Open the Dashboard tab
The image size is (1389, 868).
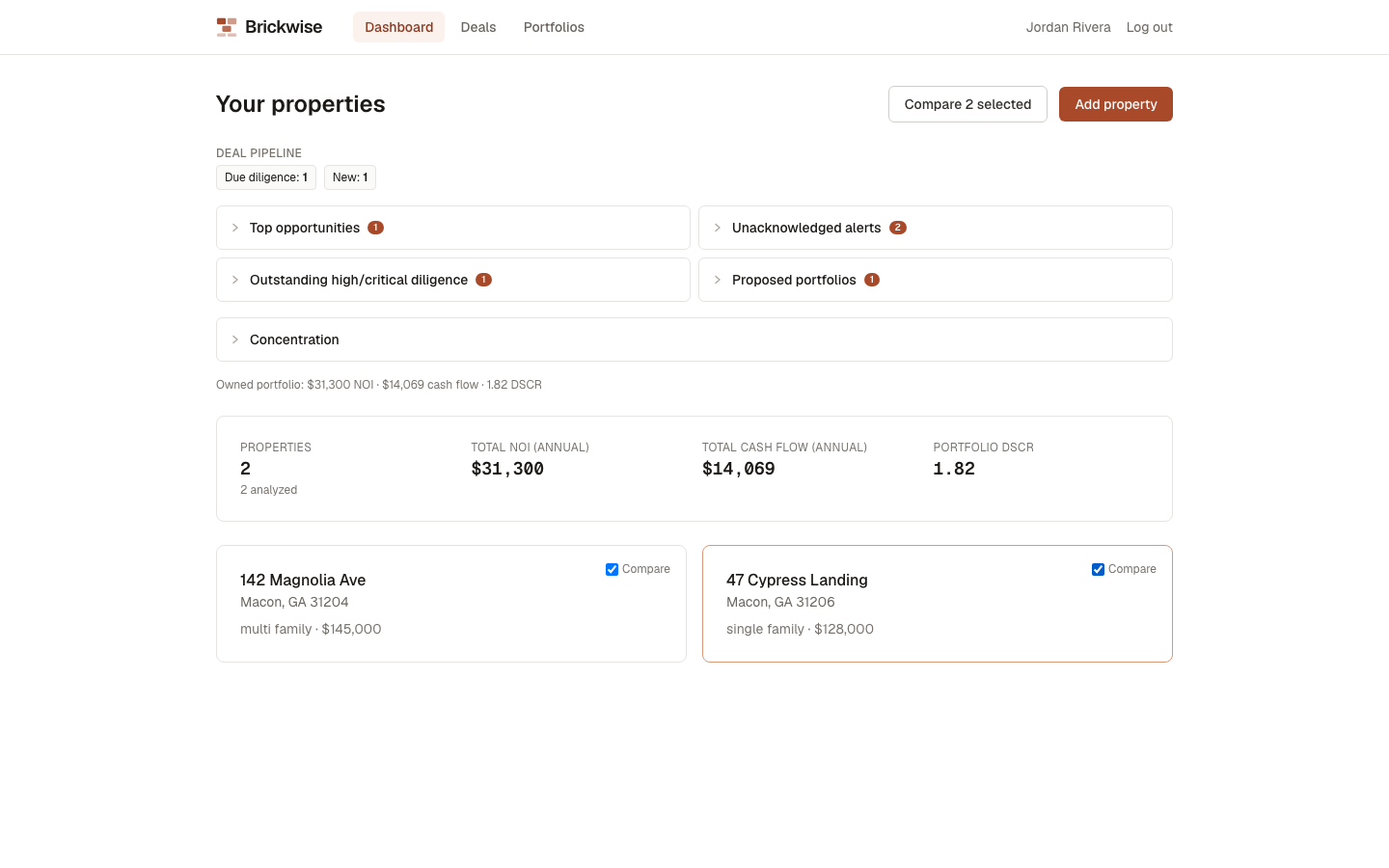pyautogui.click(x=398, y=27)
